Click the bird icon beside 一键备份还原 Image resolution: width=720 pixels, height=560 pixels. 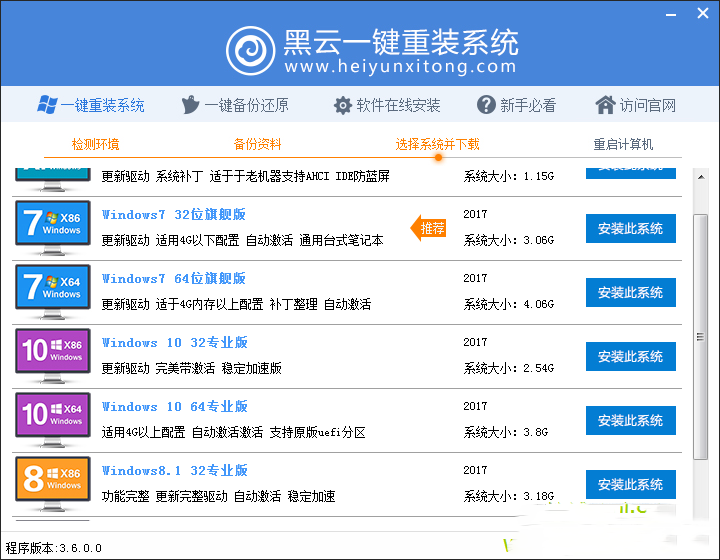coord(191,105)
